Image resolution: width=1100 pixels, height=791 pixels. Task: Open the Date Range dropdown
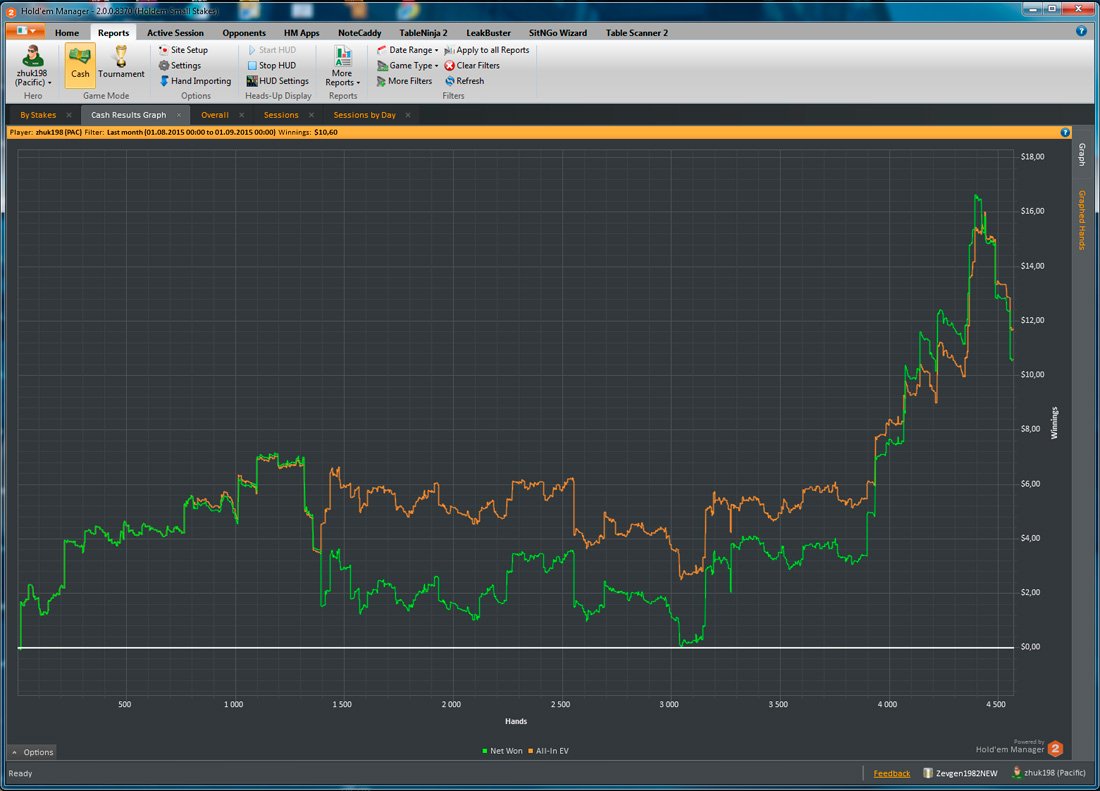click(407, 50)
